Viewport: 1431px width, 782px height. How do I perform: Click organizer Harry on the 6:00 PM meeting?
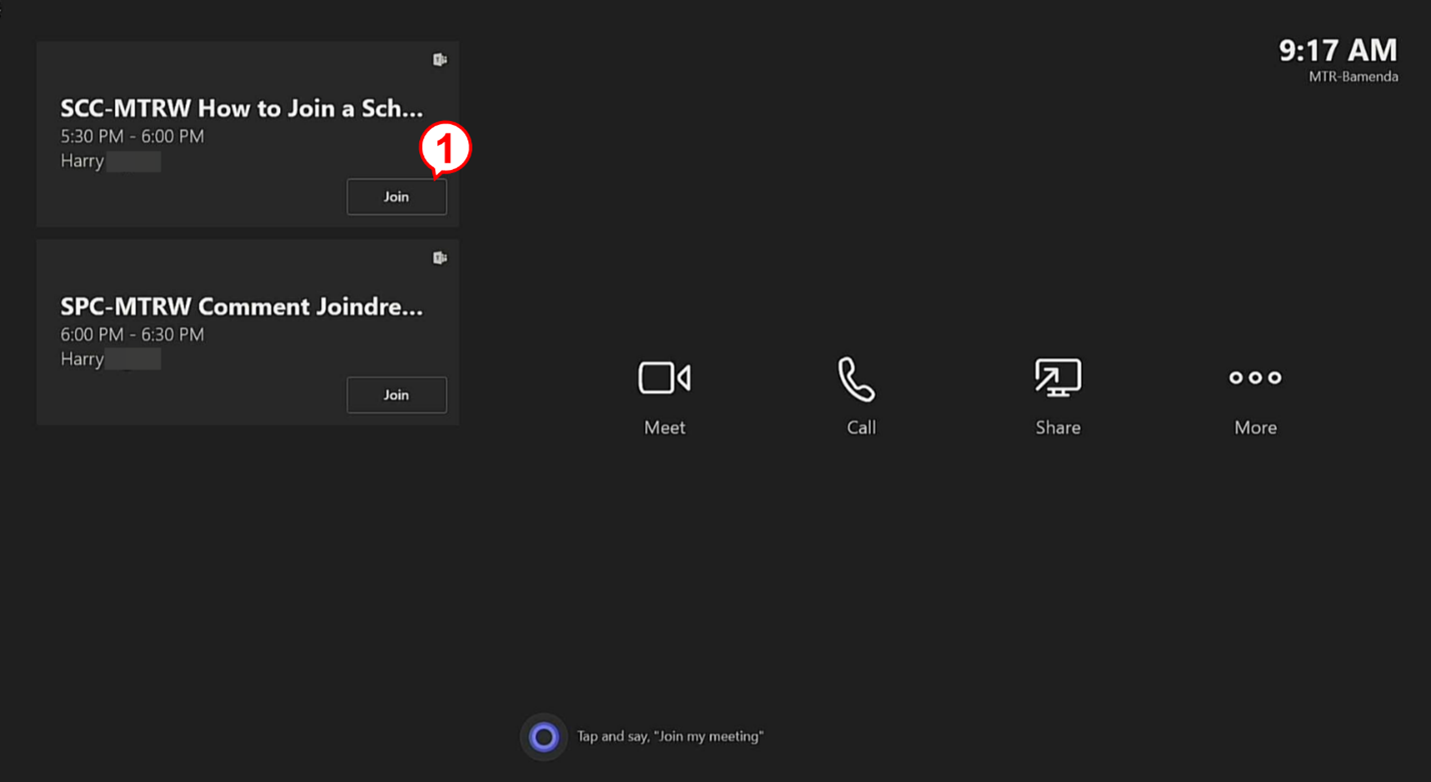coord(83,359)
